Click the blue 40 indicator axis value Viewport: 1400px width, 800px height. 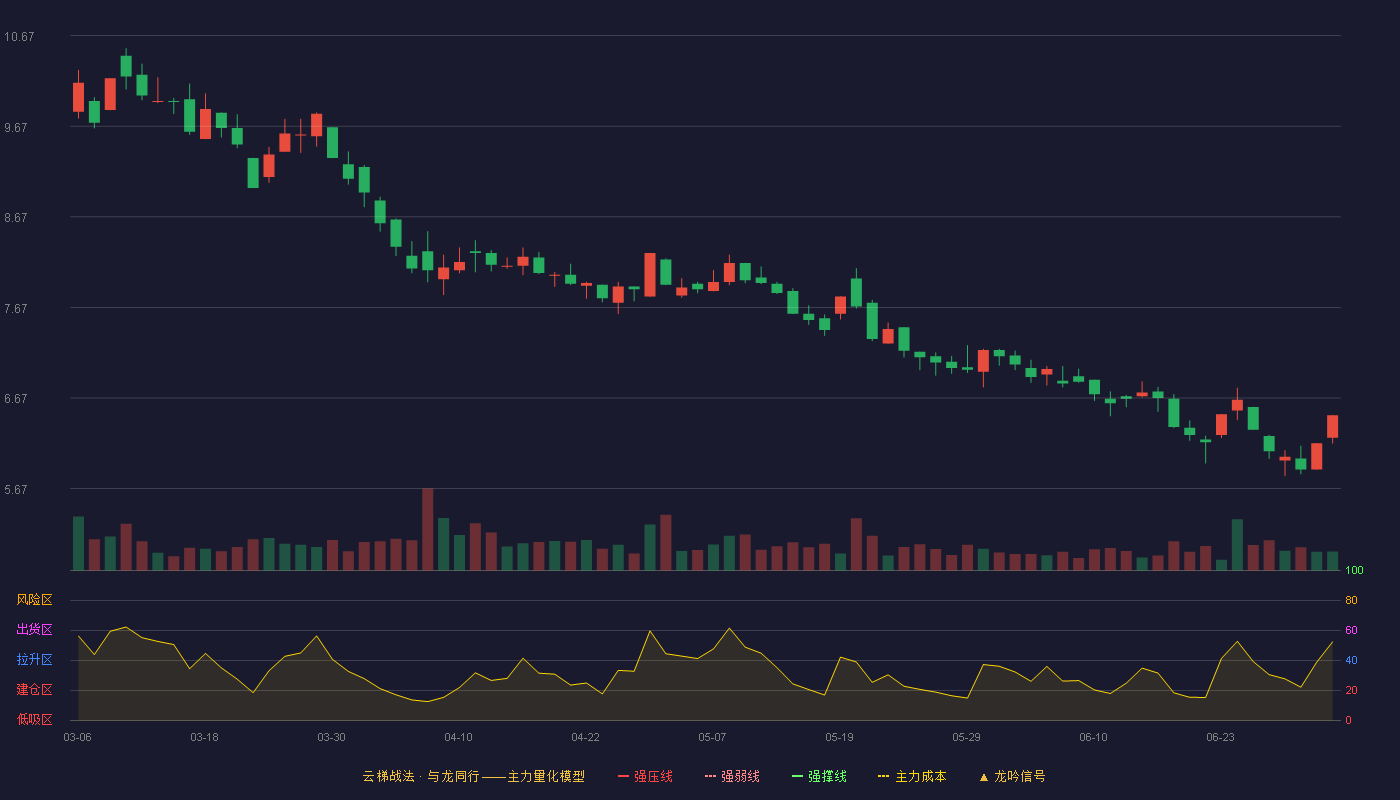1351,660
